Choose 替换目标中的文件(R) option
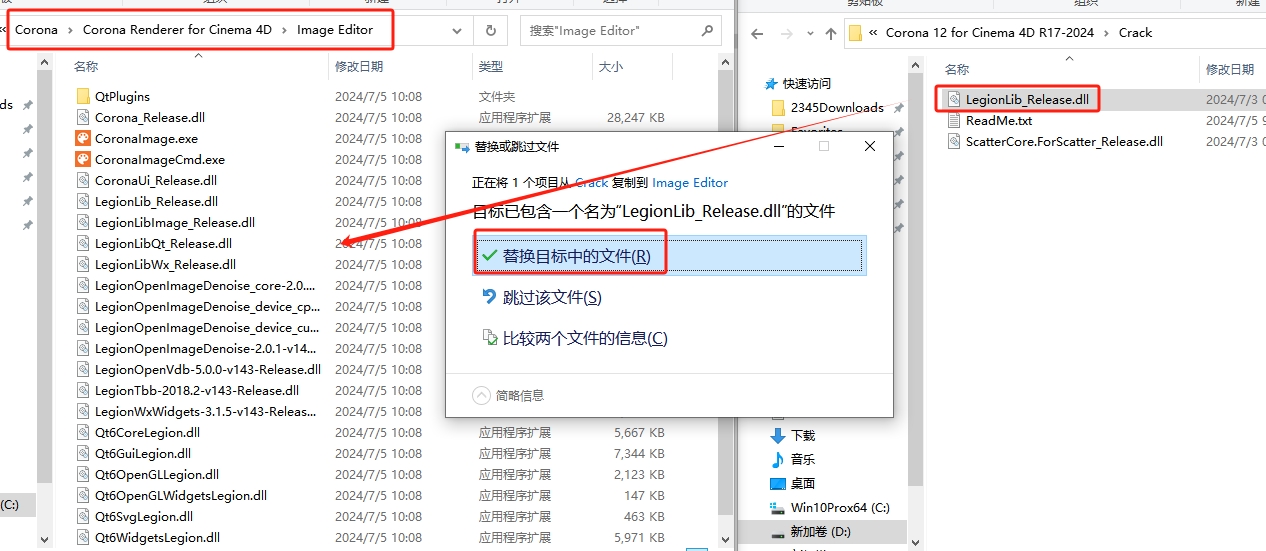Image resolution: width=1266 pixels, height=551 pixels. [x=576, y=256]
